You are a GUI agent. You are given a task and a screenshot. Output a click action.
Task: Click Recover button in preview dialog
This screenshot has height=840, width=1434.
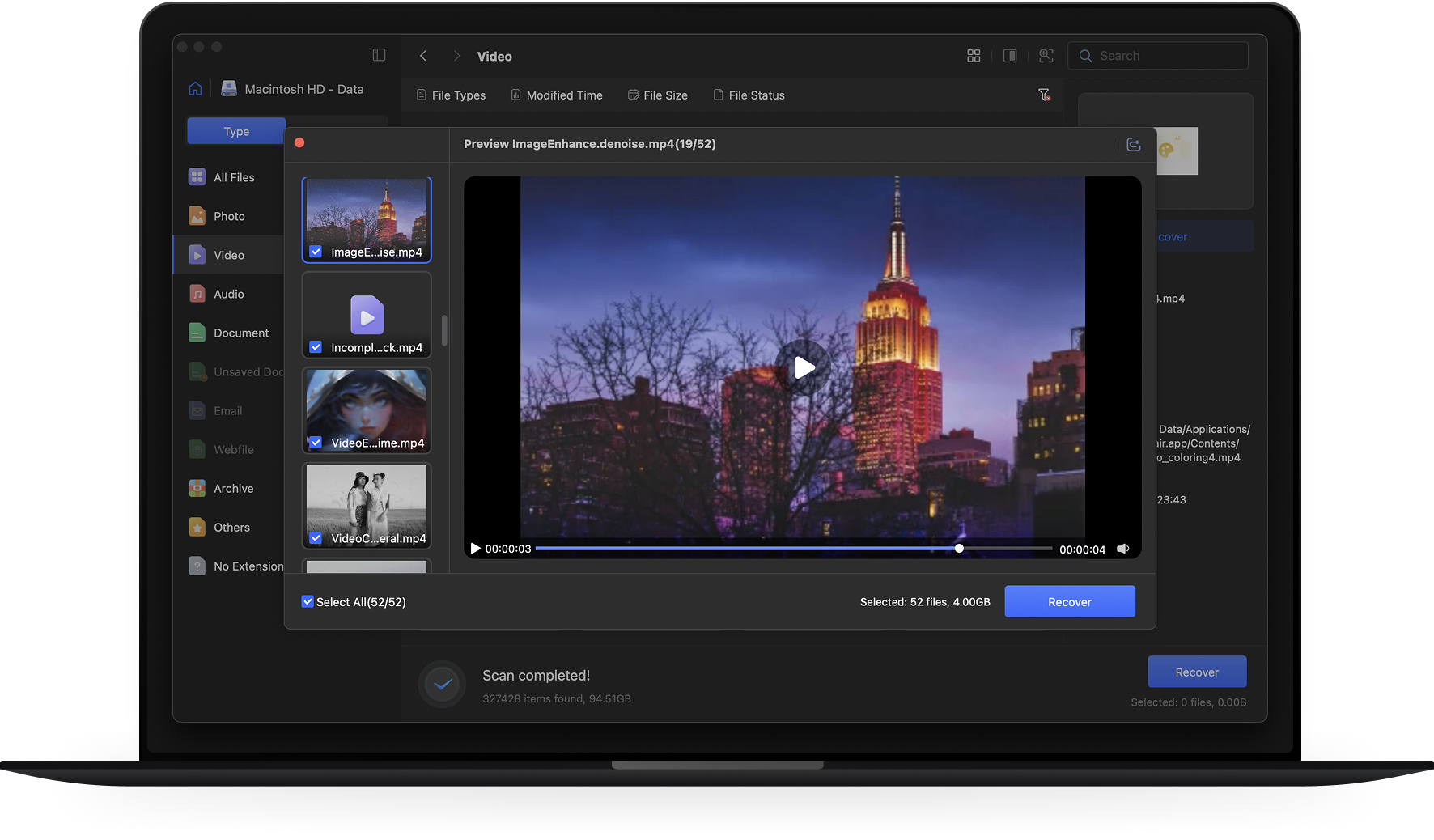click(1069, 601)
